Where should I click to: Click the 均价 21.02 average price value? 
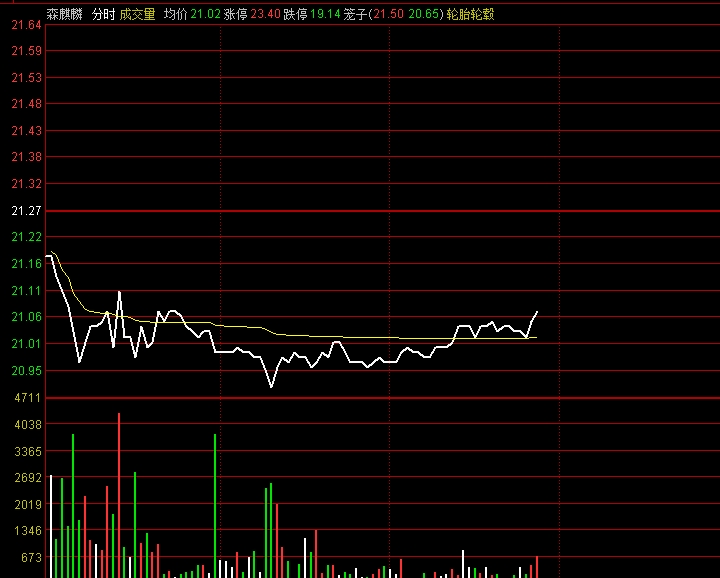[205, 14]
